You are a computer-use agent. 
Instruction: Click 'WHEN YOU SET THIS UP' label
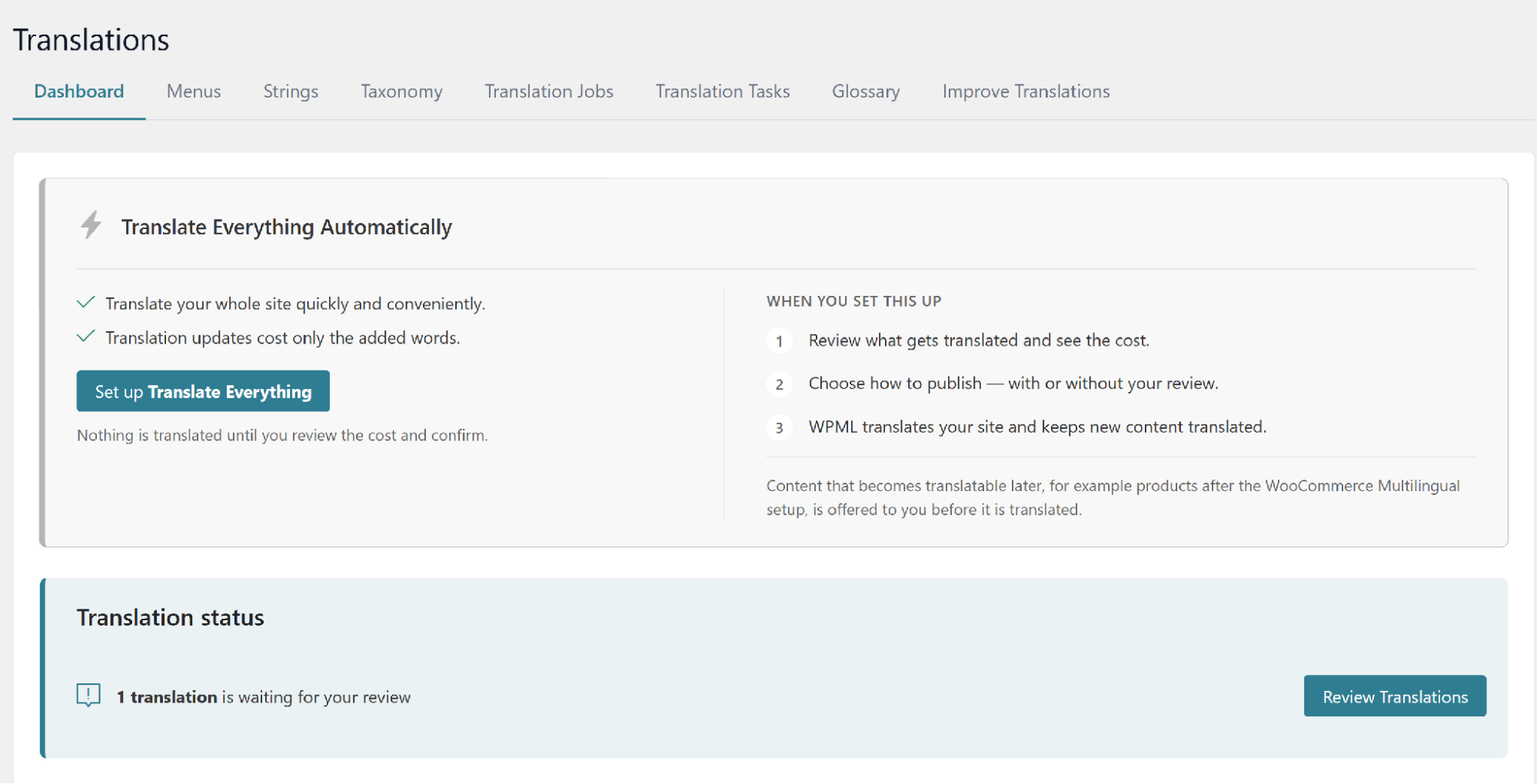click(x=853, y=301)
